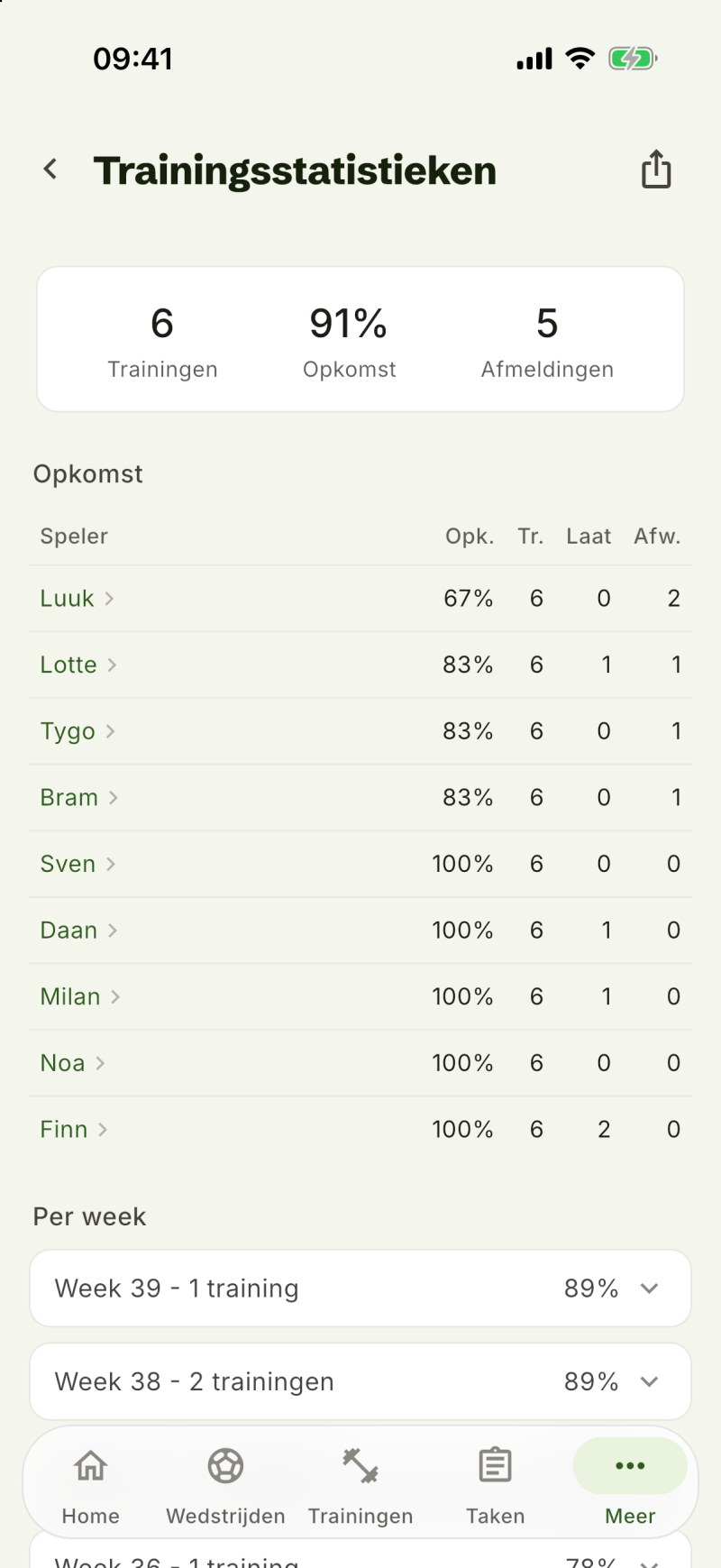Viewport: 721px width, 1568px height.
Task: Open Noa's player row
Action: click(x=360, y=1063)
